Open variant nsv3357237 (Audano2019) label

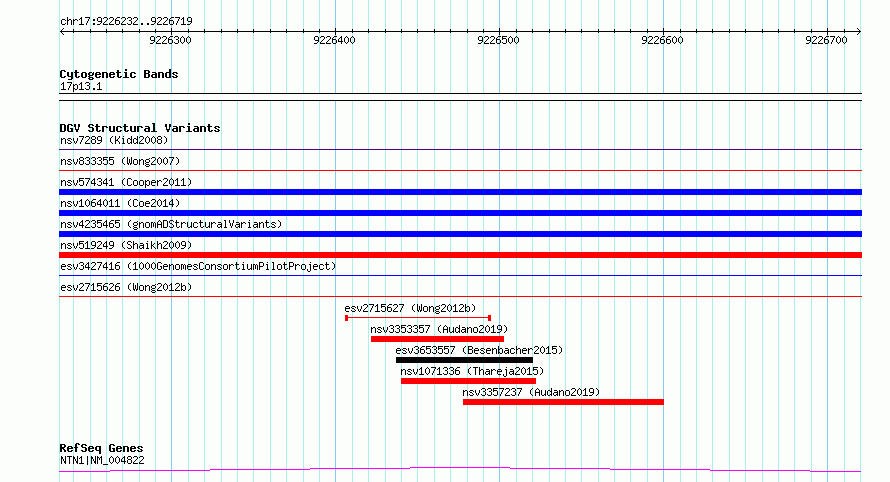point(531,392)
